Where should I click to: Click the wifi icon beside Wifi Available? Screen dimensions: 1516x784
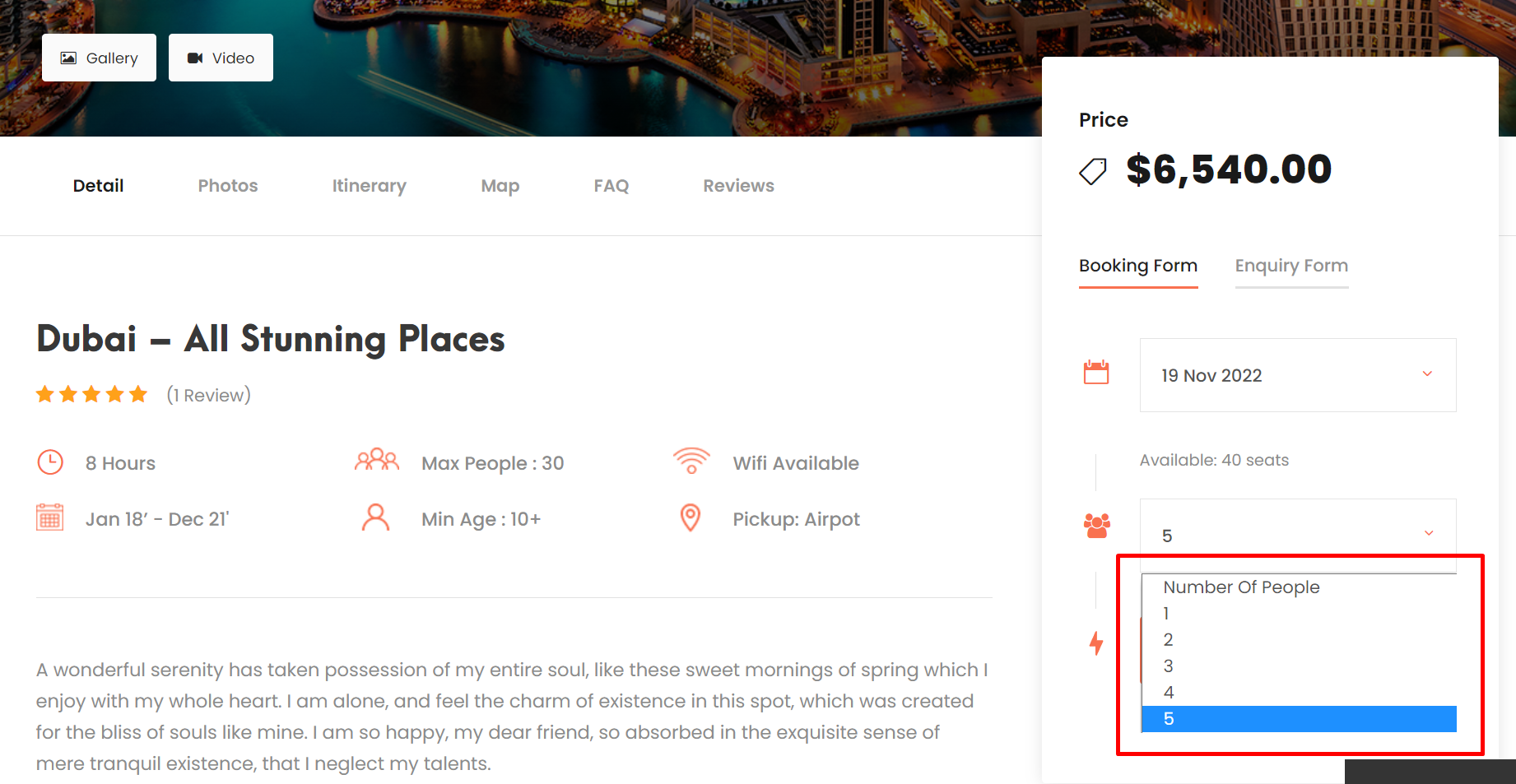(x=691, y=461)
